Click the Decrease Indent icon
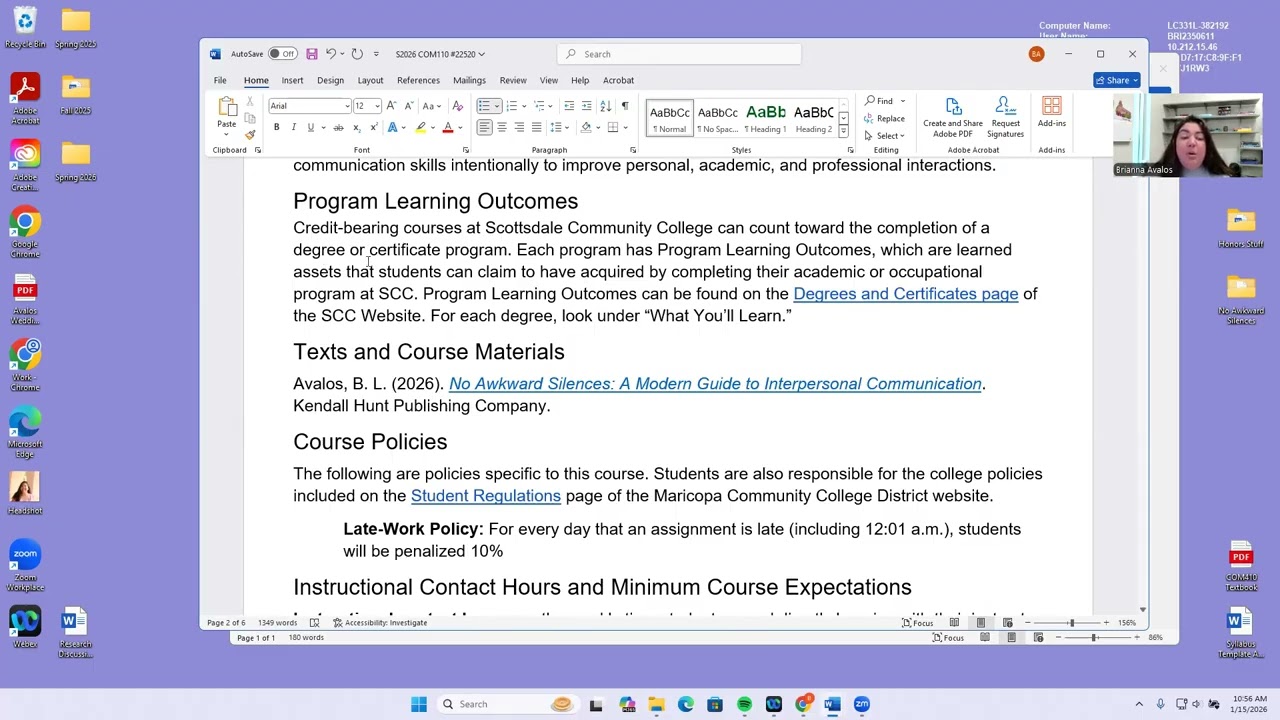The width and height of the screenshot is (1280, 720). coord(569,106)
